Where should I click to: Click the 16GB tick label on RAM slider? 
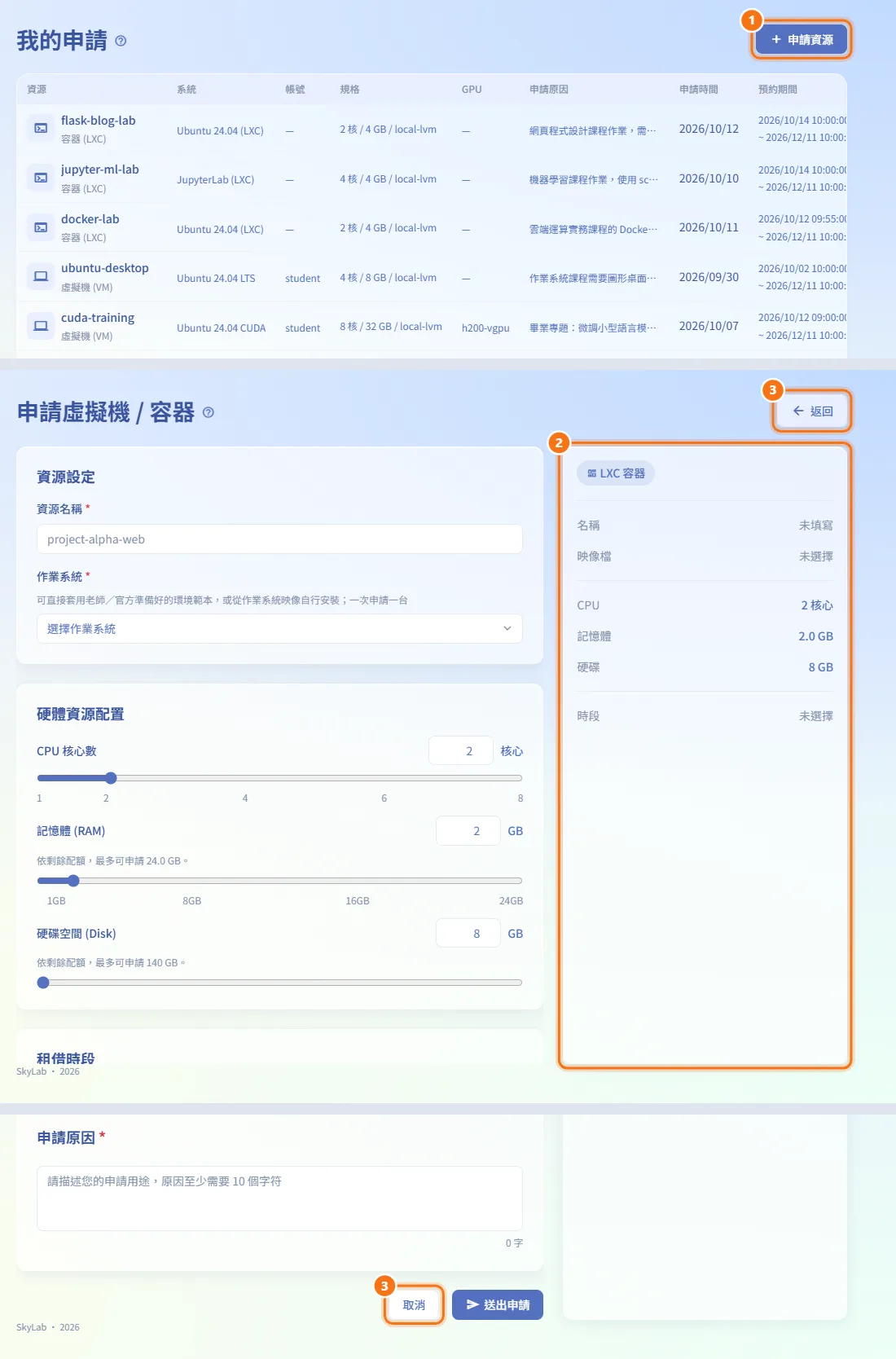pyautogui.click(x=358, y=901)
